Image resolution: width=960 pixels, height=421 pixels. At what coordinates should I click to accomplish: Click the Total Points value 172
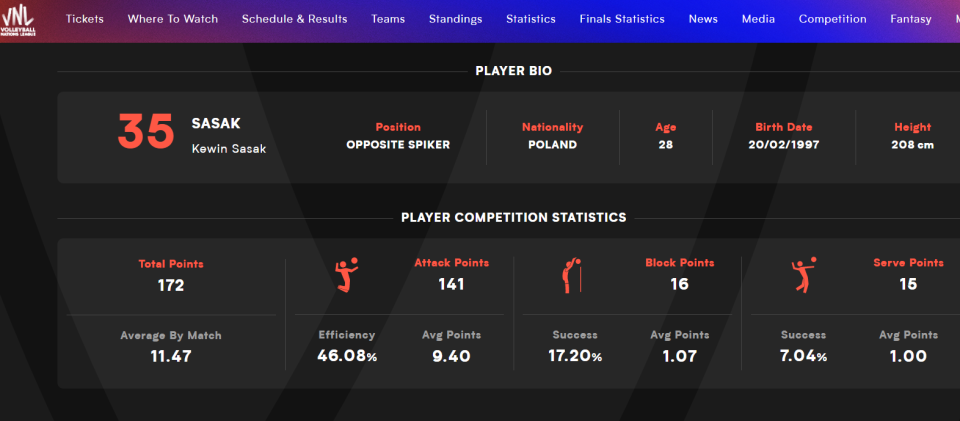(x=171, y=285)
